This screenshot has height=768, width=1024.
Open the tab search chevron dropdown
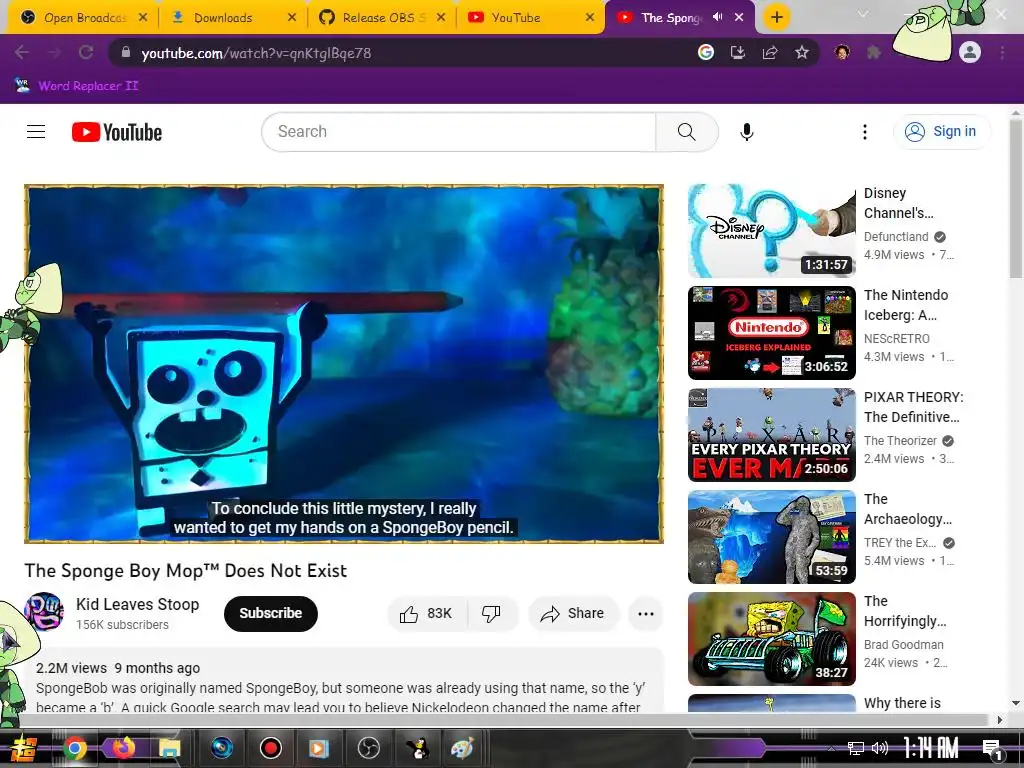(863, 14)
